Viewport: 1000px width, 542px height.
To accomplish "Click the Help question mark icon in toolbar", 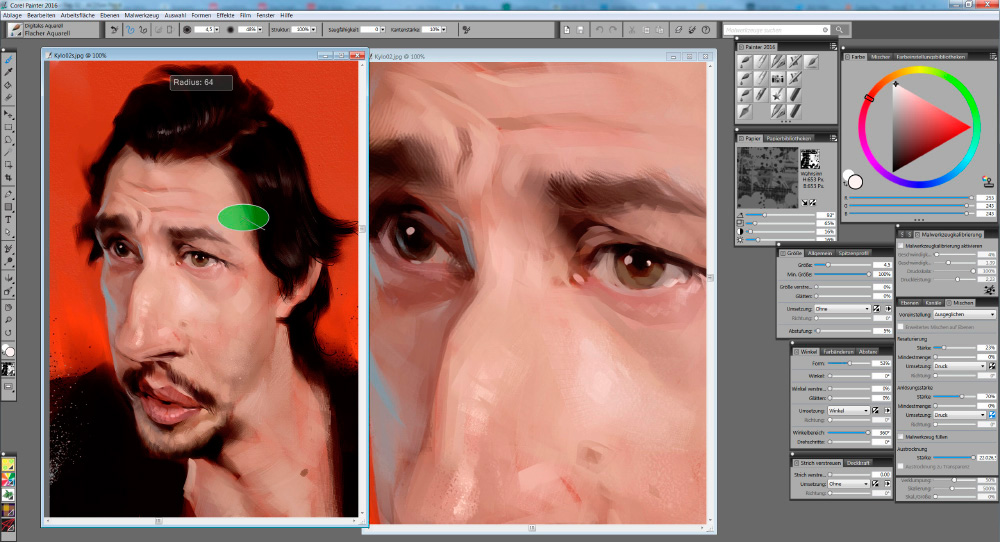I will 706,31.
